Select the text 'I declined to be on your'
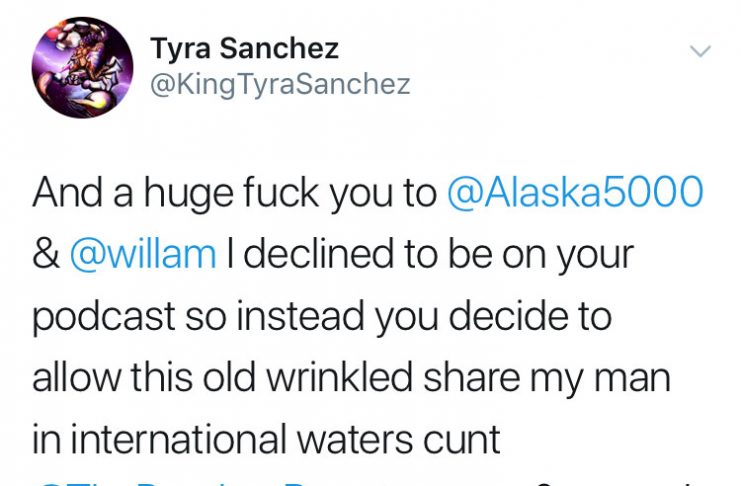Screen dimensions: 741x486 click(x=430, y=255)
